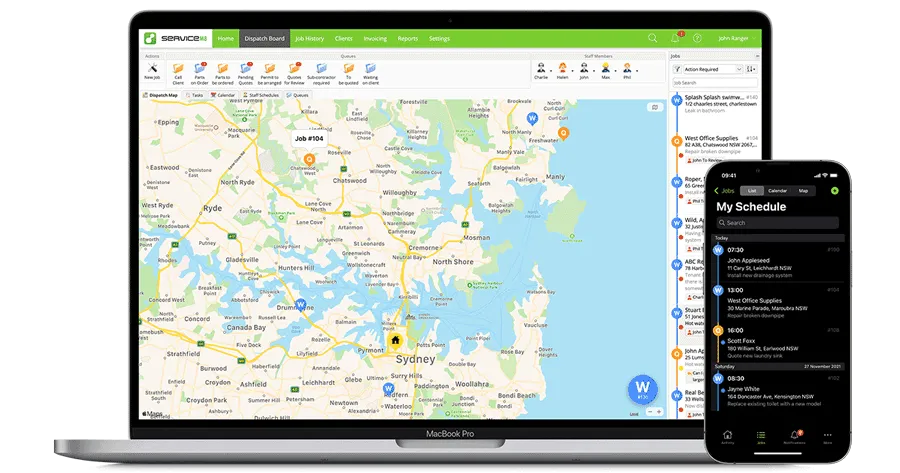Switch phone schedule to Map view
The width and height of the screenshot is (900, 473).
tap(802, 190)
